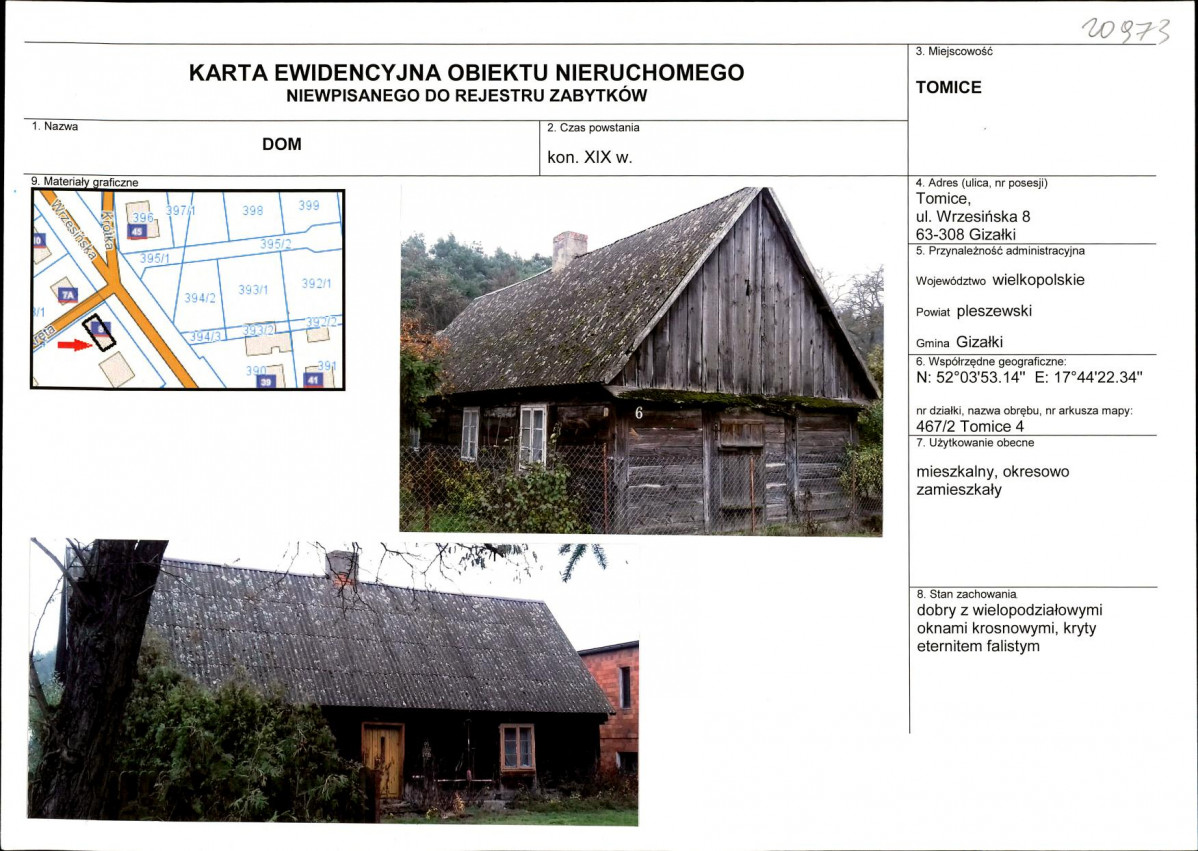Select the Powiat value 'pleszewski'
The width and height of the screenshot is (1198, 851).
click(994, 311)
